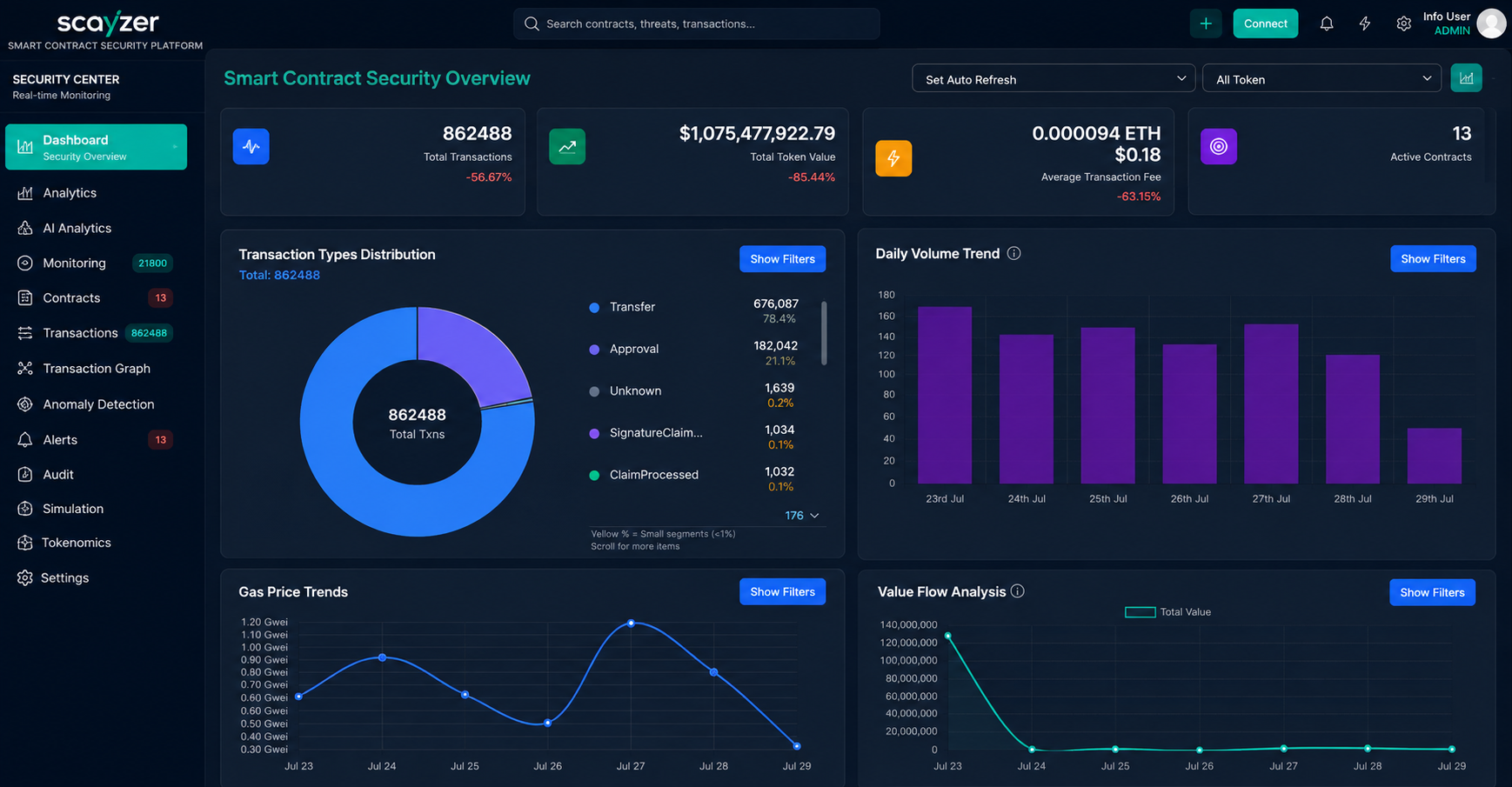
Task: Click the lightning bolt icon in header
Action: coord(1365,24)
